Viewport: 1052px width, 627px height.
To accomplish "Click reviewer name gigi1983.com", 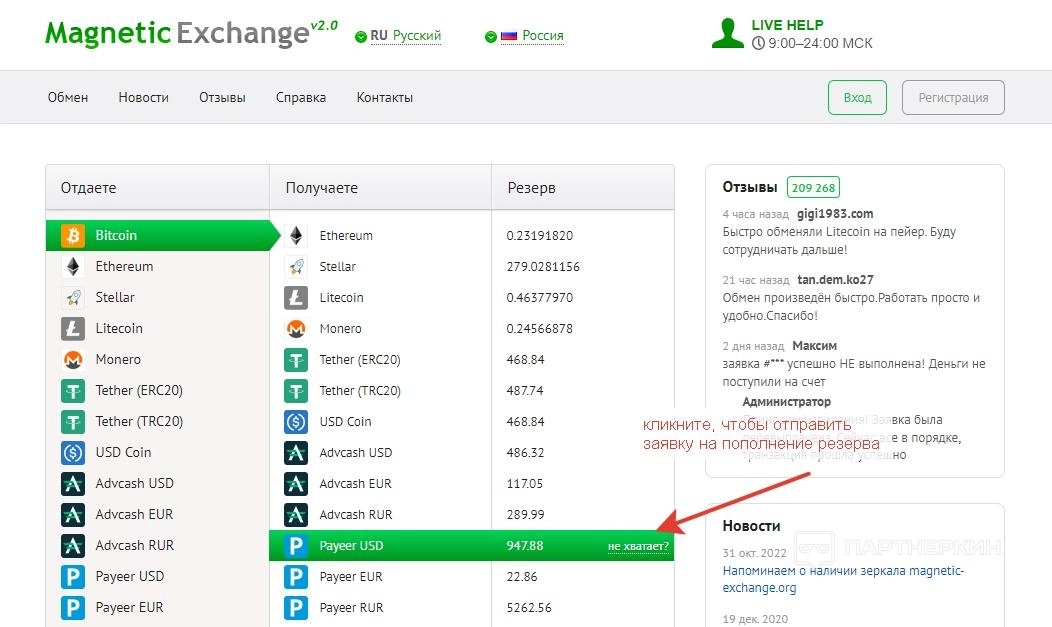I will click(x=835, y=214).
